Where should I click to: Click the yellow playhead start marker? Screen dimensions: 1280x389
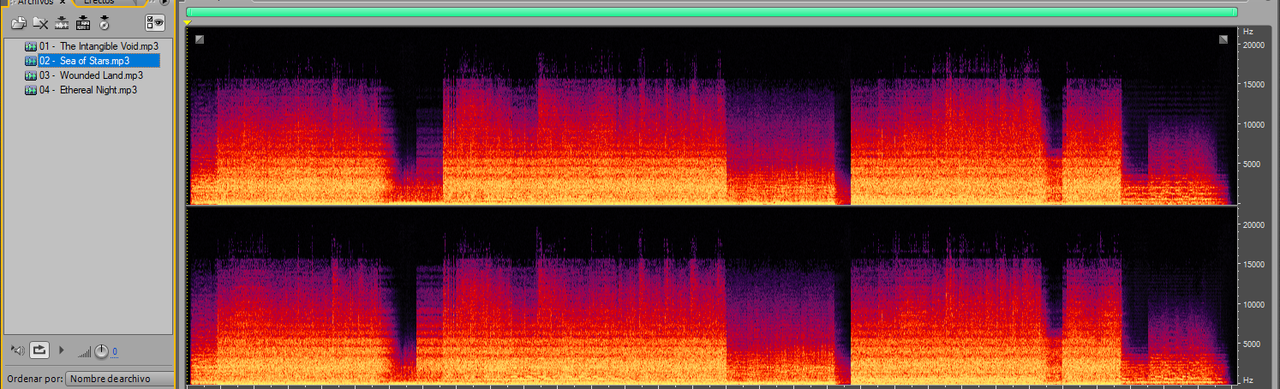click(188, 22)
